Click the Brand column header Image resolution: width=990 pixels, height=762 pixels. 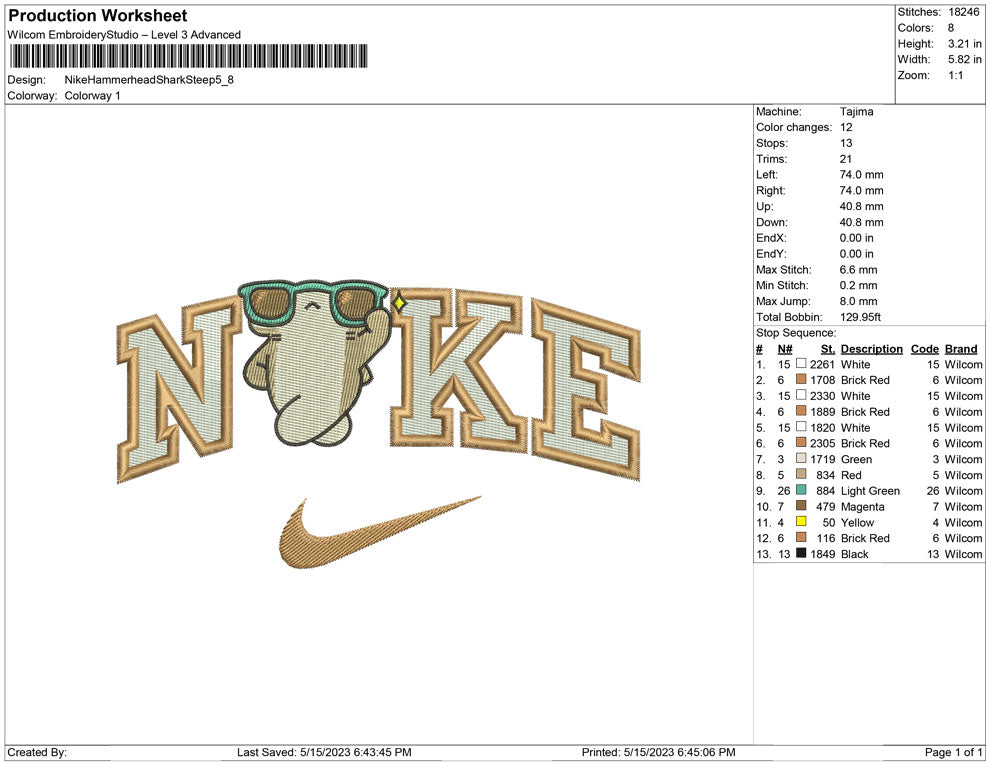[x=961, y=349]
